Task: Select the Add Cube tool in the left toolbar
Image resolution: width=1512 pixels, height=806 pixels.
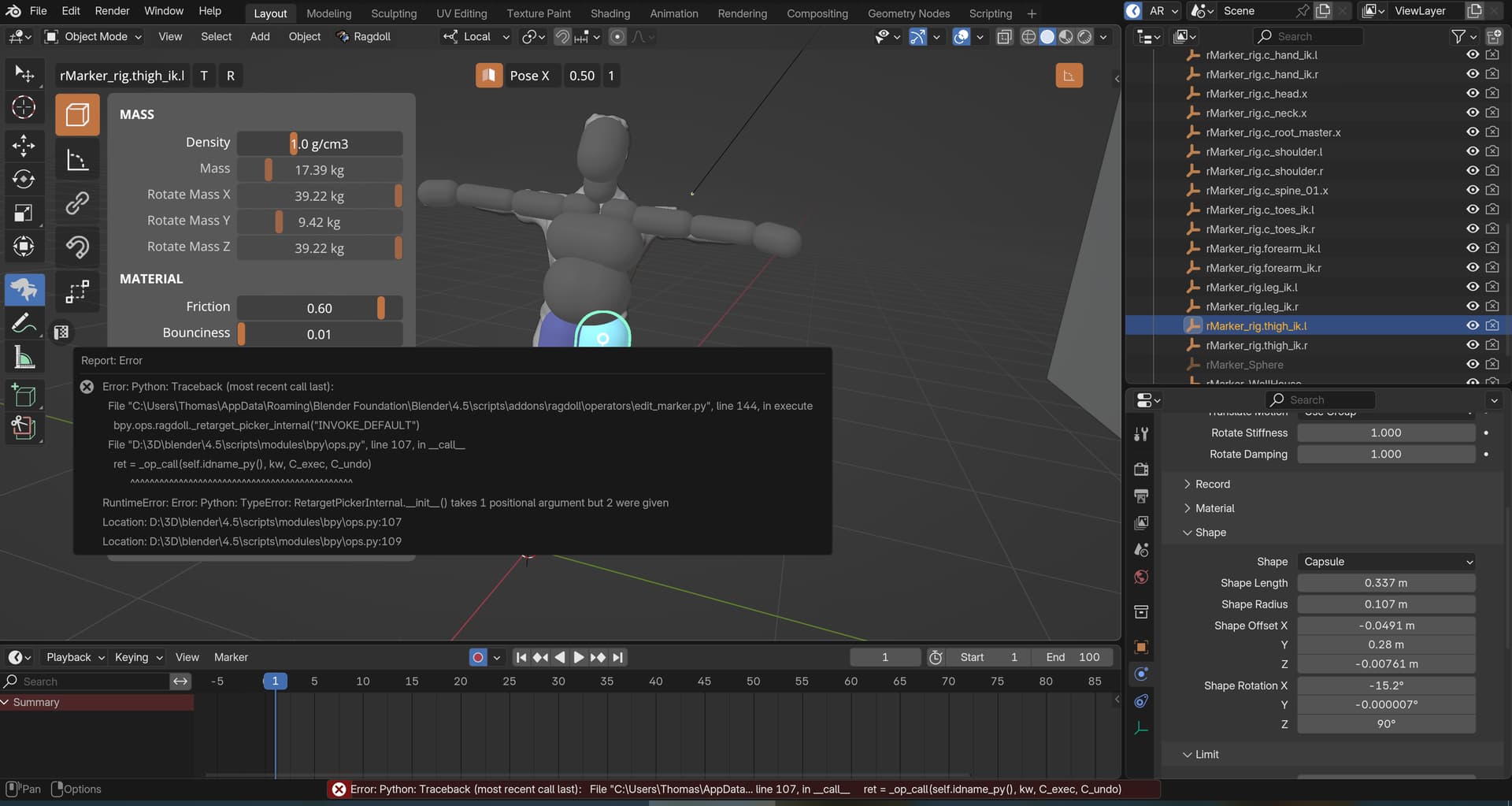Action: point(24,396)
